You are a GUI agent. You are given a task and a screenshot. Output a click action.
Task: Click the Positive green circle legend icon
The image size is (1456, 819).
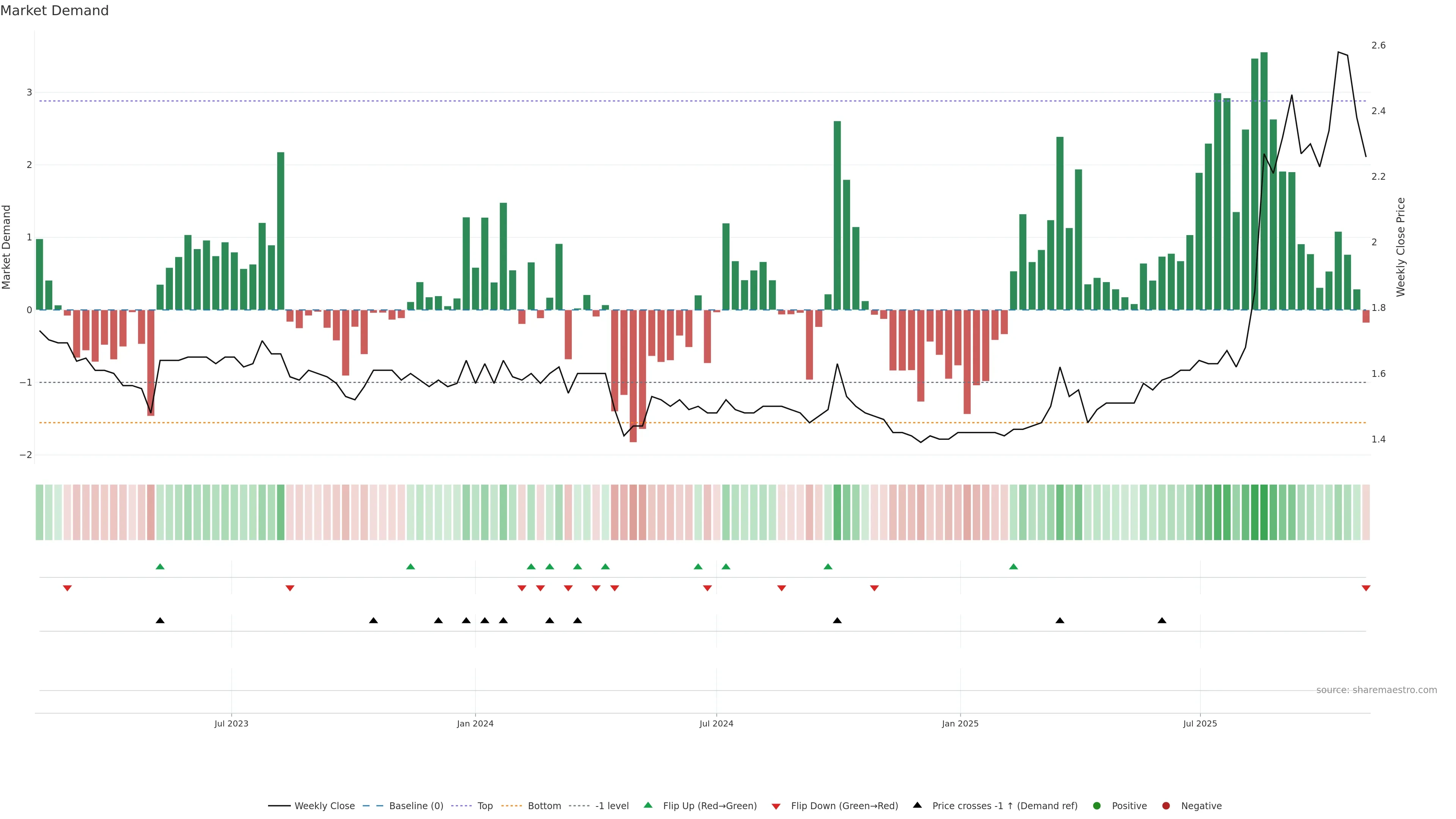(1097, 805)
